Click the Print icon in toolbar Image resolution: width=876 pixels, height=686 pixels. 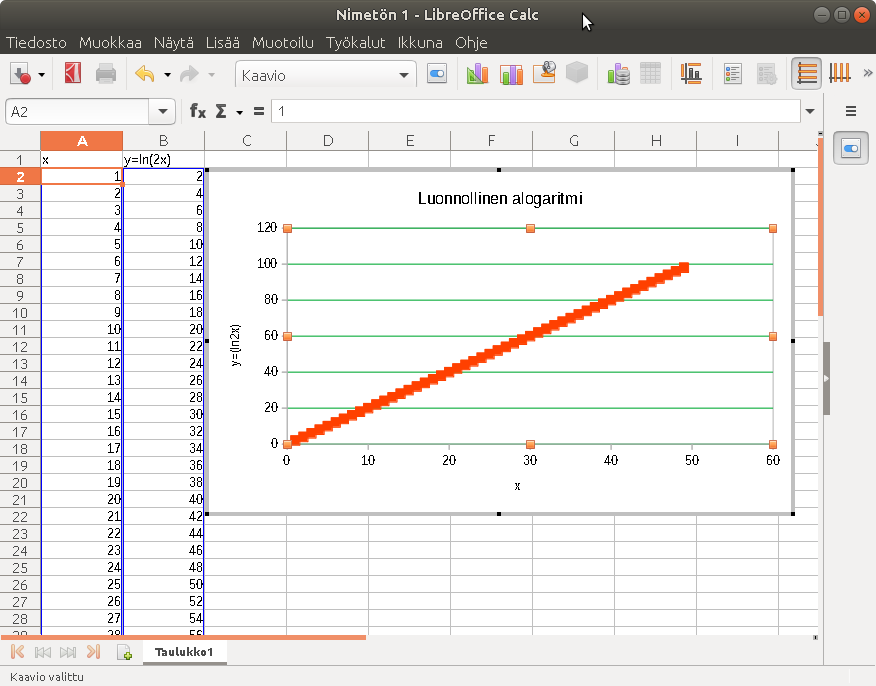click(x=106, y=74)
